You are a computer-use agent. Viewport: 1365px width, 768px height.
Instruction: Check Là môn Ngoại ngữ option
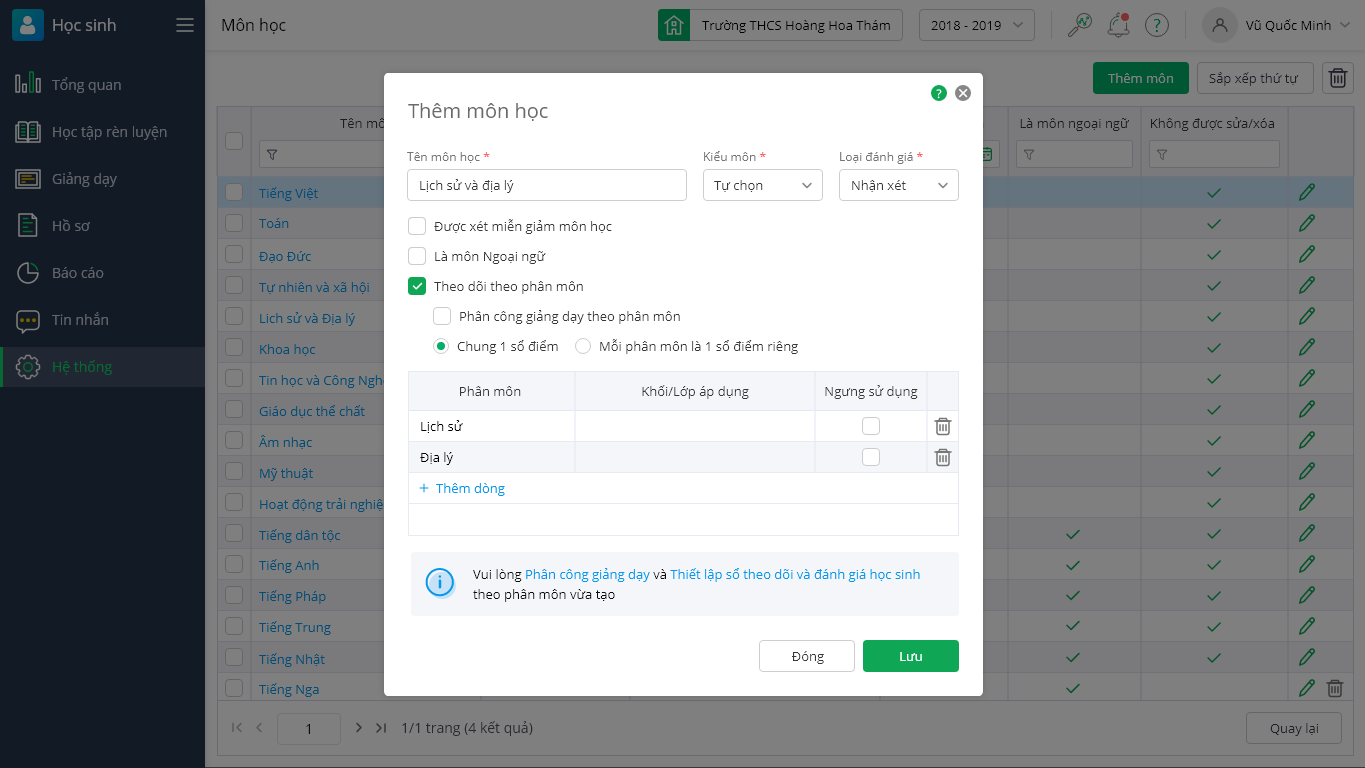[x=418, y=256]
